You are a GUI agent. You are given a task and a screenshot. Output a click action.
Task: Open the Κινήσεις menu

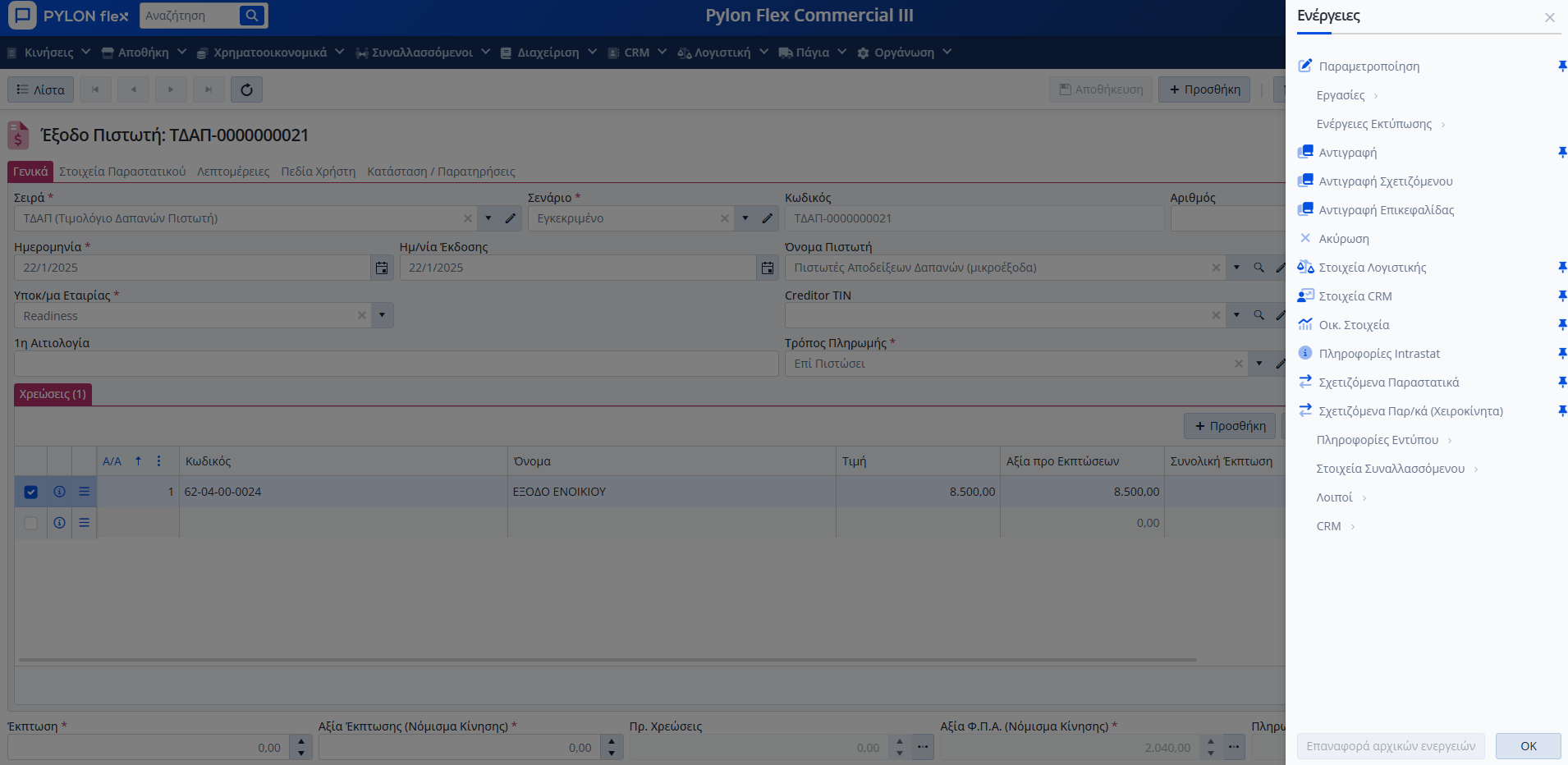pyautogui.click(x=48, y=53)
